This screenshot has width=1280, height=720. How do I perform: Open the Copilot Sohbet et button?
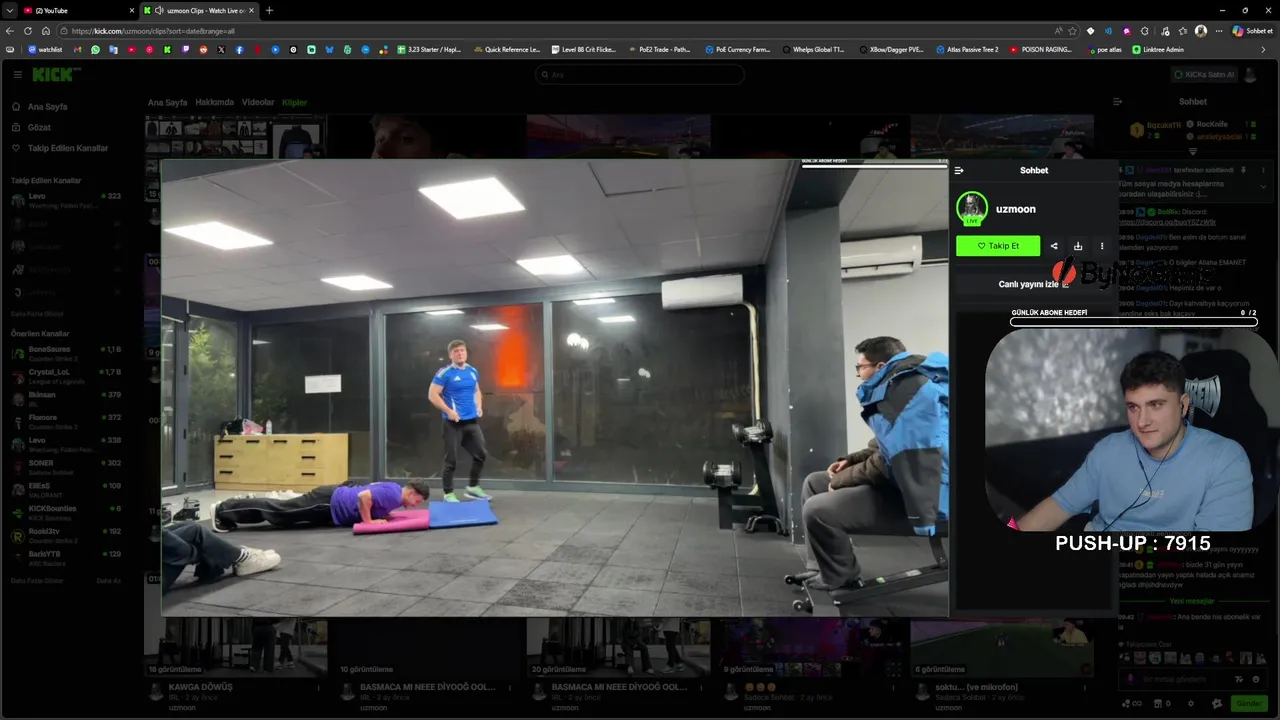point(1253,31)
